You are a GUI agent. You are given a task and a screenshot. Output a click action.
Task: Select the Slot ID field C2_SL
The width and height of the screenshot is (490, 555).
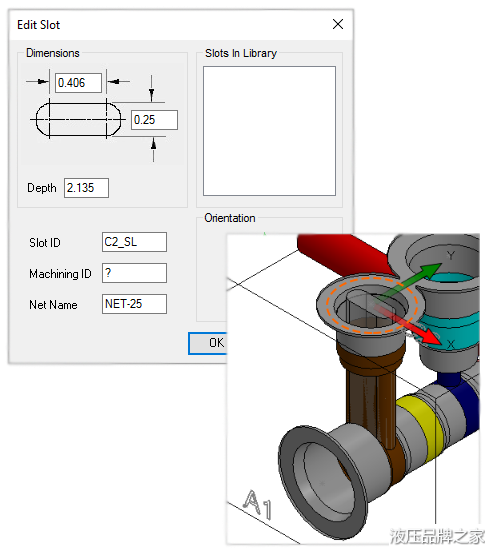(134, 242)
